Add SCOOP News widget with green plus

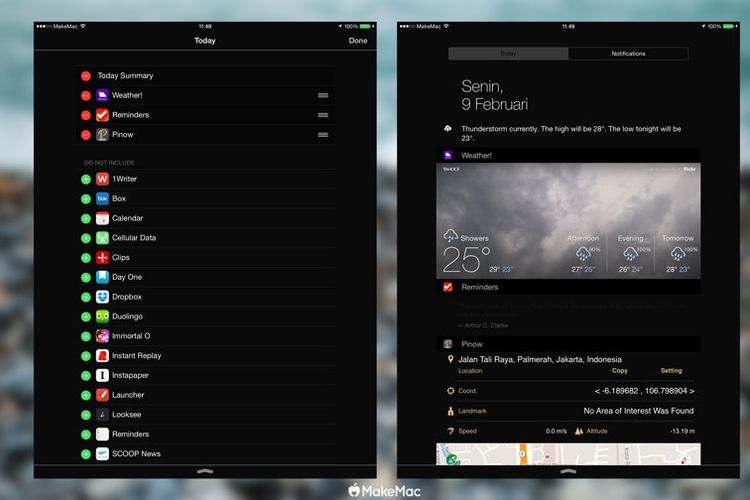pyautogui.click(x=86, y=454)
